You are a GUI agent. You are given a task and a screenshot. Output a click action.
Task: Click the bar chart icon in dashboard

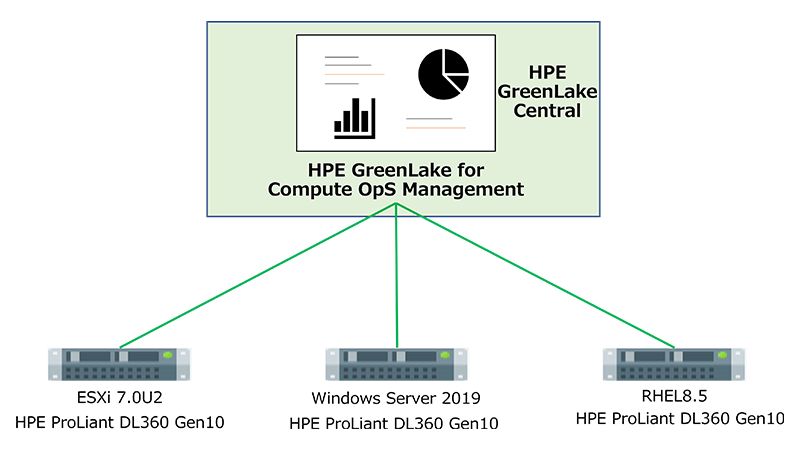pos(355,118)
